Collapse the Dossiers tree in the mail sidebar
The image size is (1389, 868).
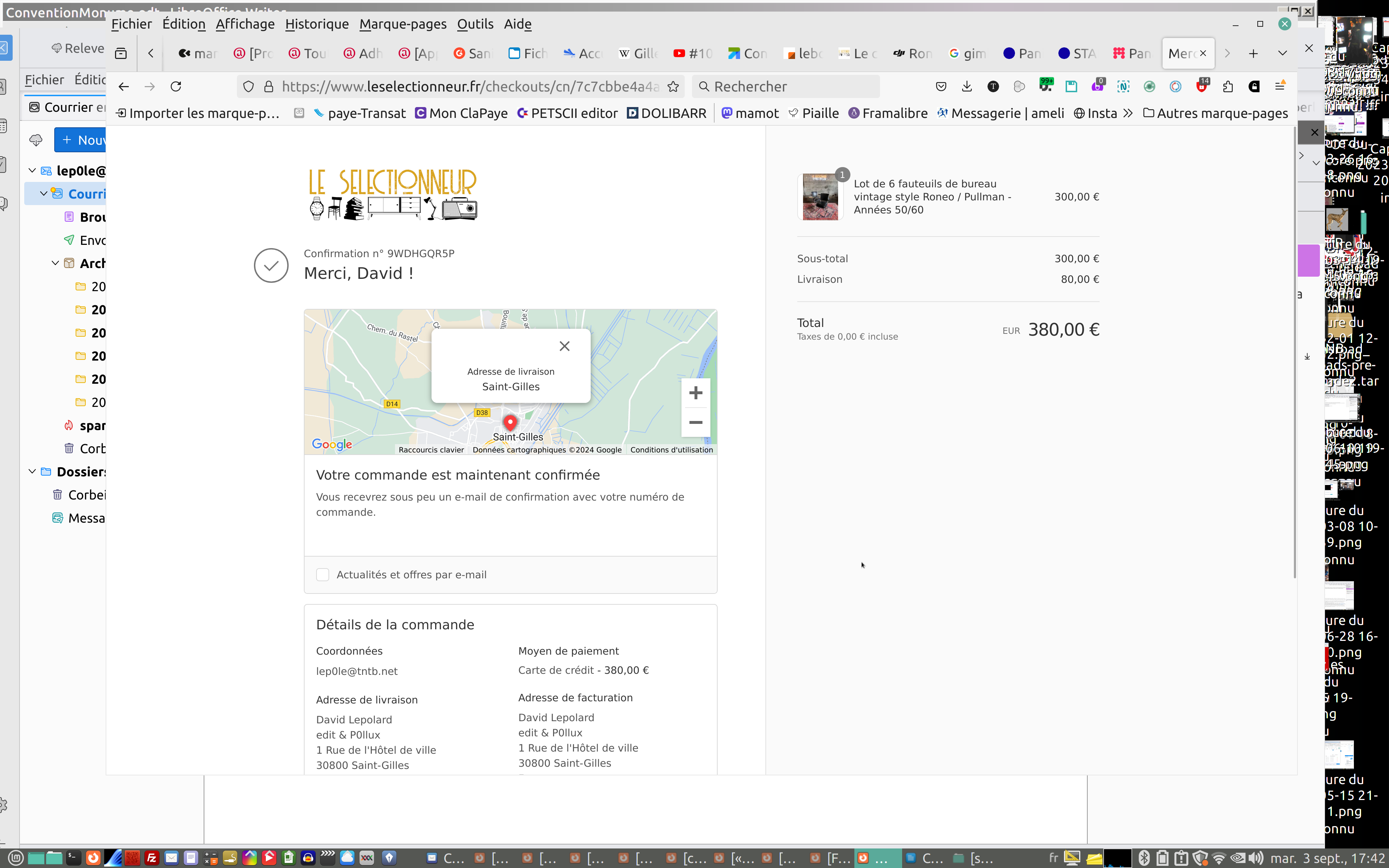click(x=32, y=471)
